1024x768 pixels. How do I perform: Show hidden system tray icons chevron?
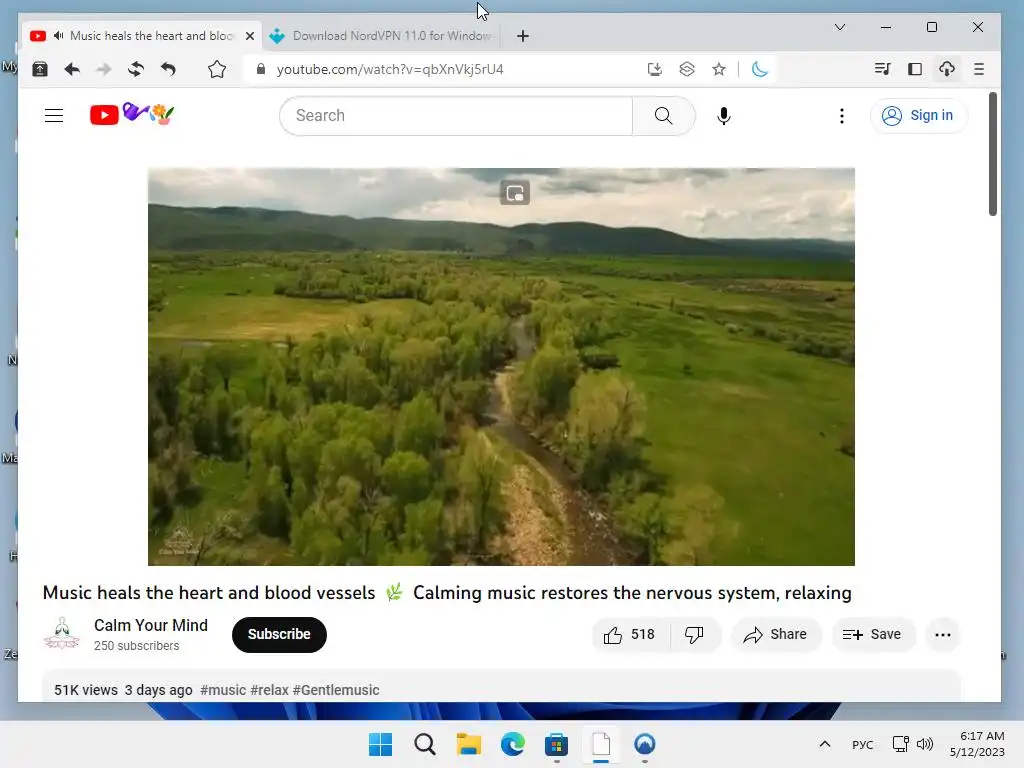(x=825, y=744)
